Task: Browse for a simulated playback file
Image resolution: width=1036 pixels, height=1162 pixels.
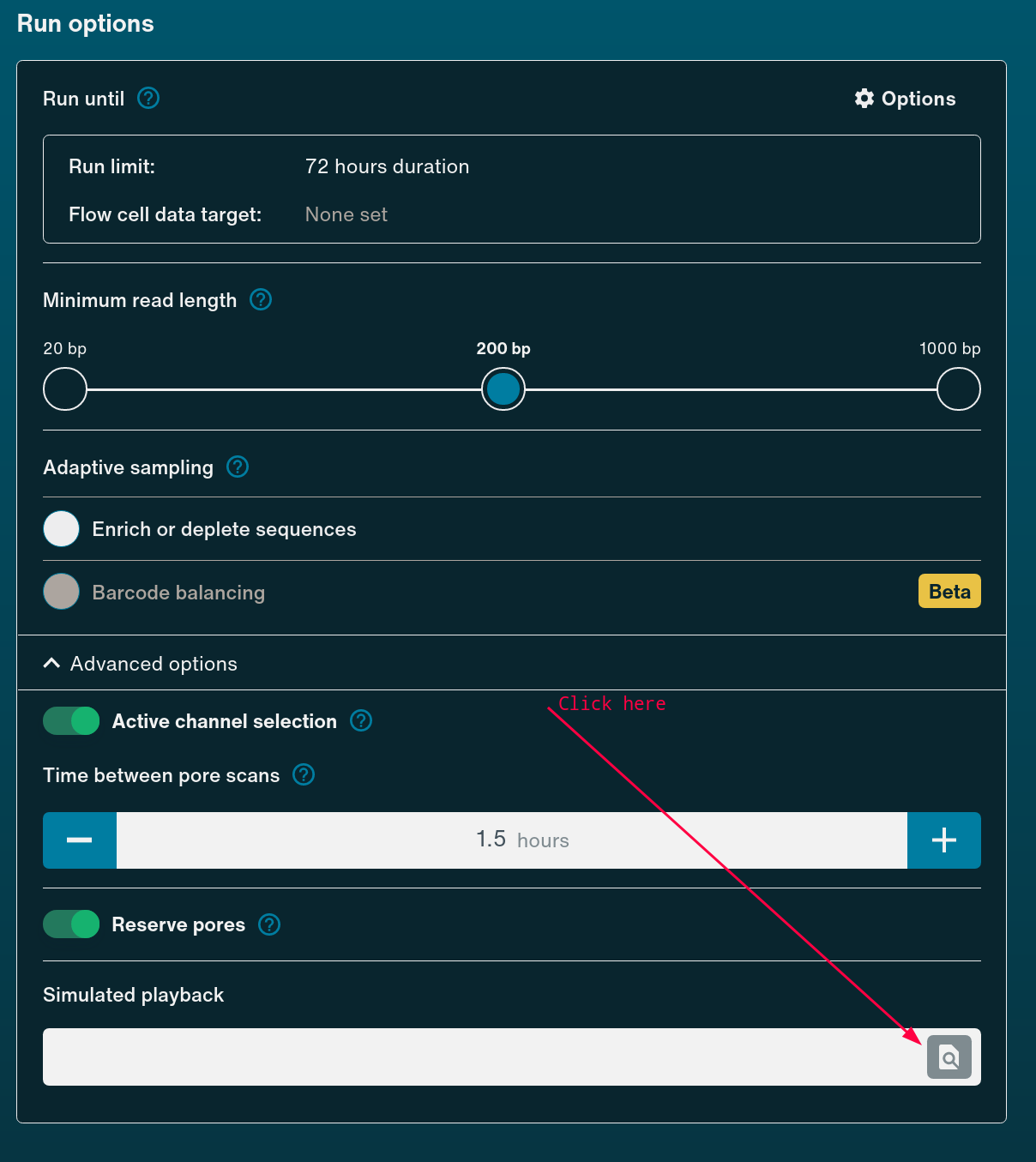Action: coord(949,1057)
